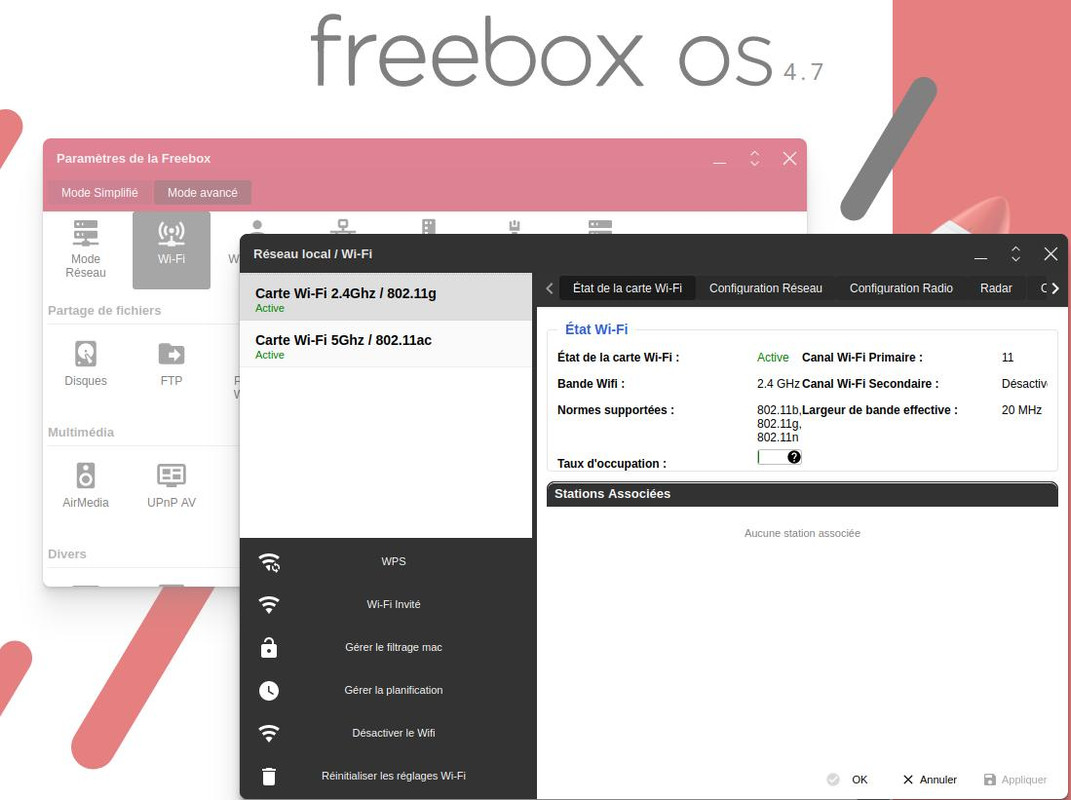Click the Appliquer button
This screenshot has width=1071, height=800.
(1015, 780)
